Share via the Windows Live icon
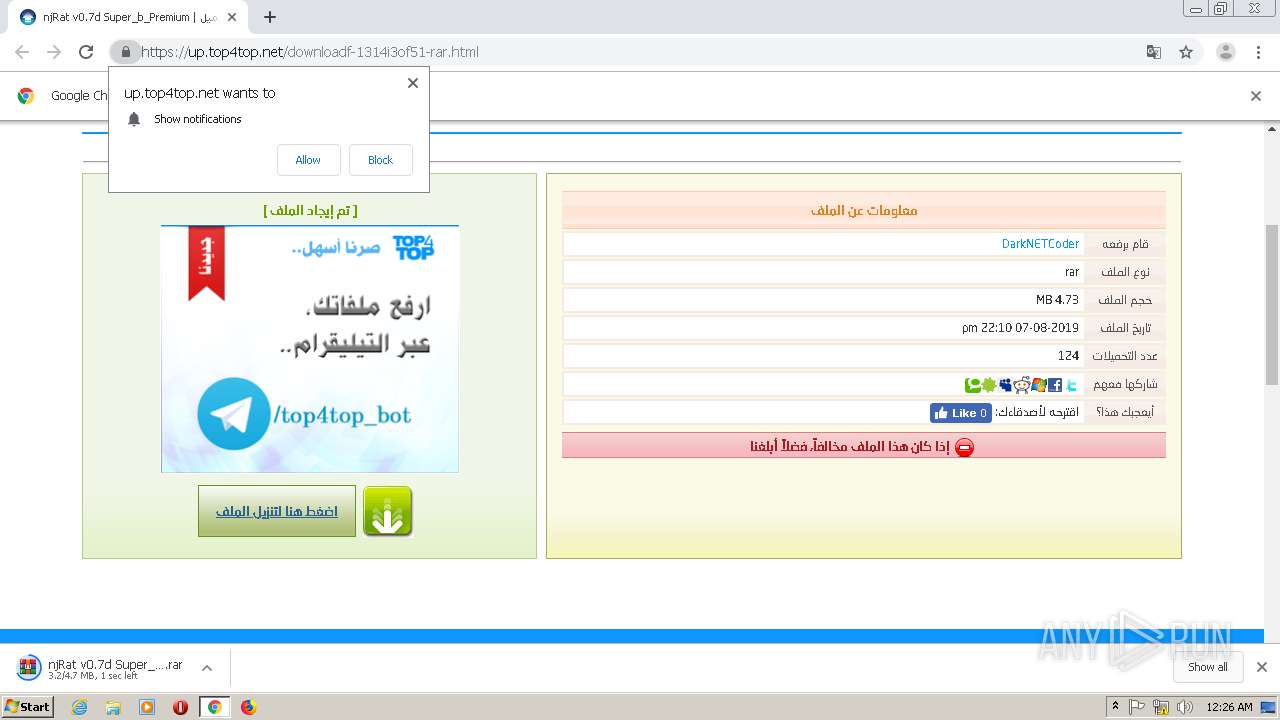 tap(1038, 384)
